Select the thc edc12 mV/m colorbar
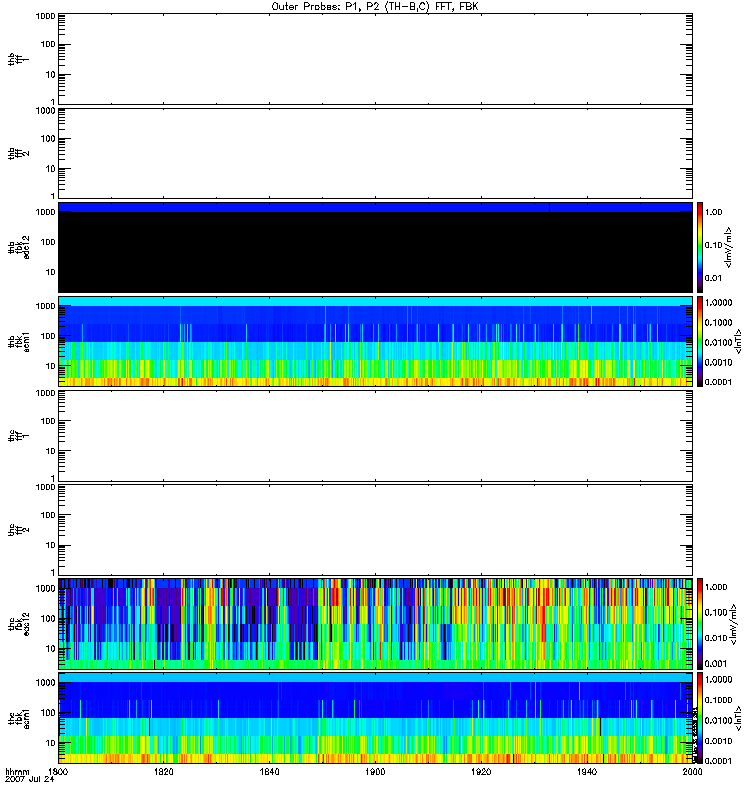 tap(702, 623)
